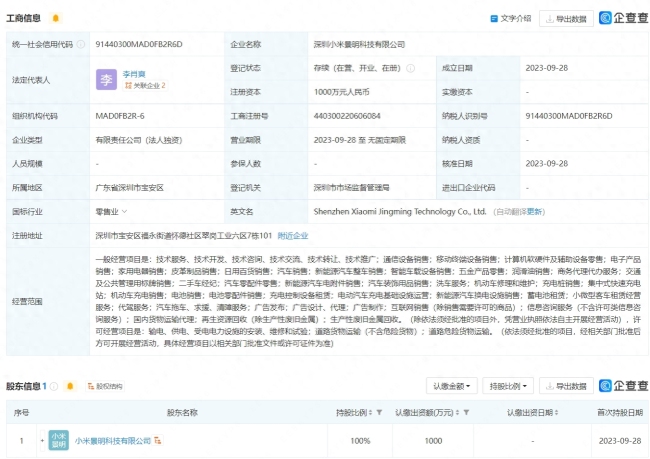Click filter funnel icon for 持股比例 column
The image size is (650, 459).
pos(379,413)
